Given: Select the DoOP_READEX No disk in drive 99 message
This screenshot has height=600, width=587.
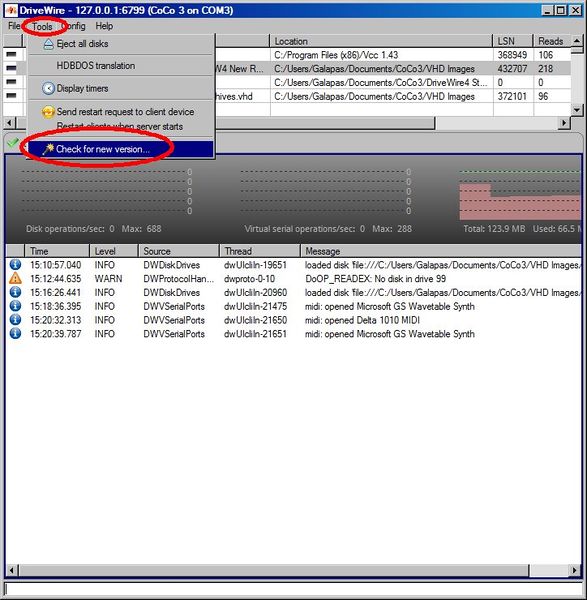Looking at the screenshot, I should click(x=375, y=279).
